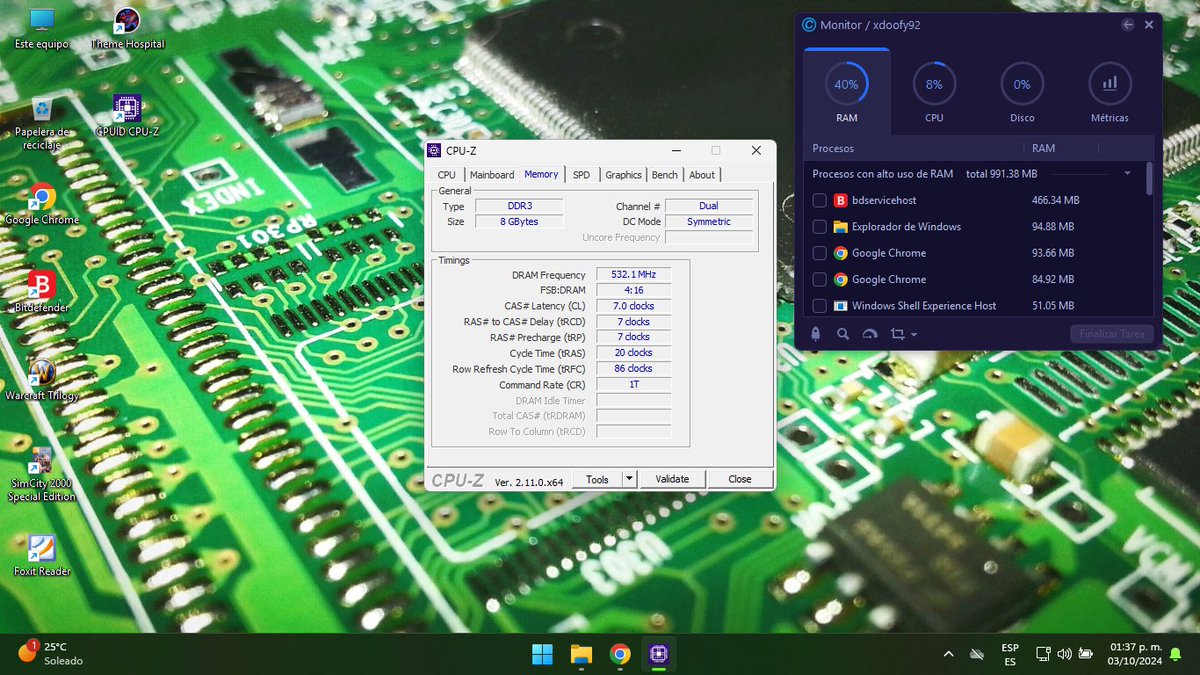The image size is (1200, 675).
Task: Click the DRAM Frequency 532.1 MHz value
Action: [x=633, y=274]
